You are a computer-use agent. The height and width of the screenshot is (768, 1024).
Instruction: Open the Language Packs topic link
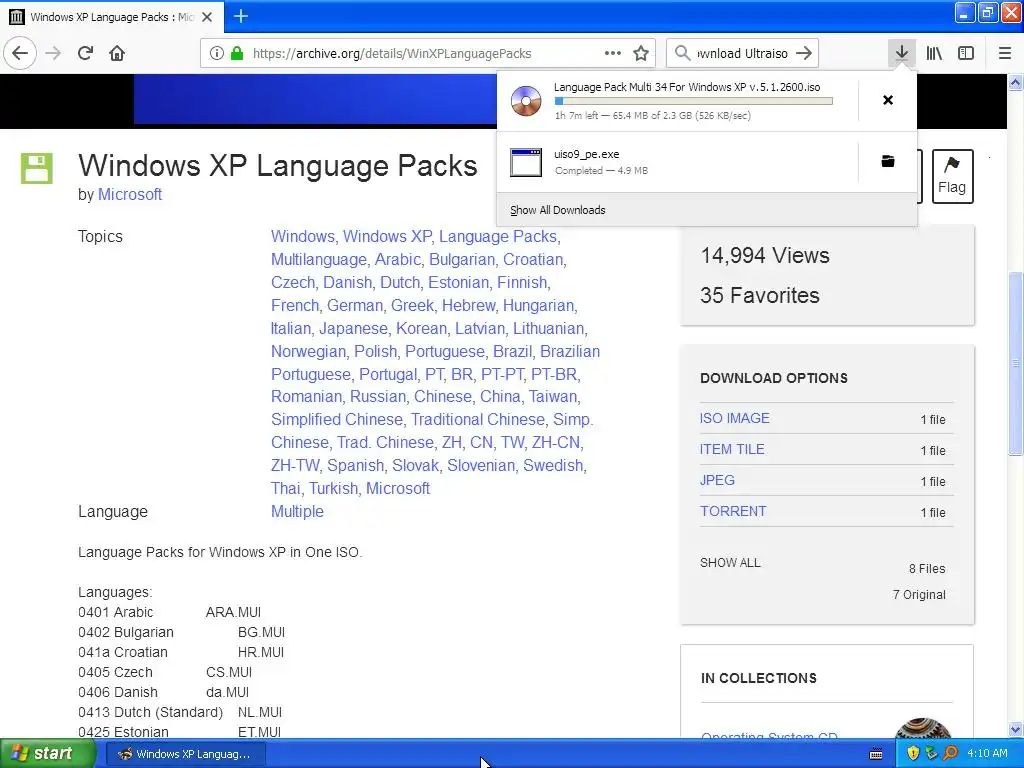[x=498, y=236]
